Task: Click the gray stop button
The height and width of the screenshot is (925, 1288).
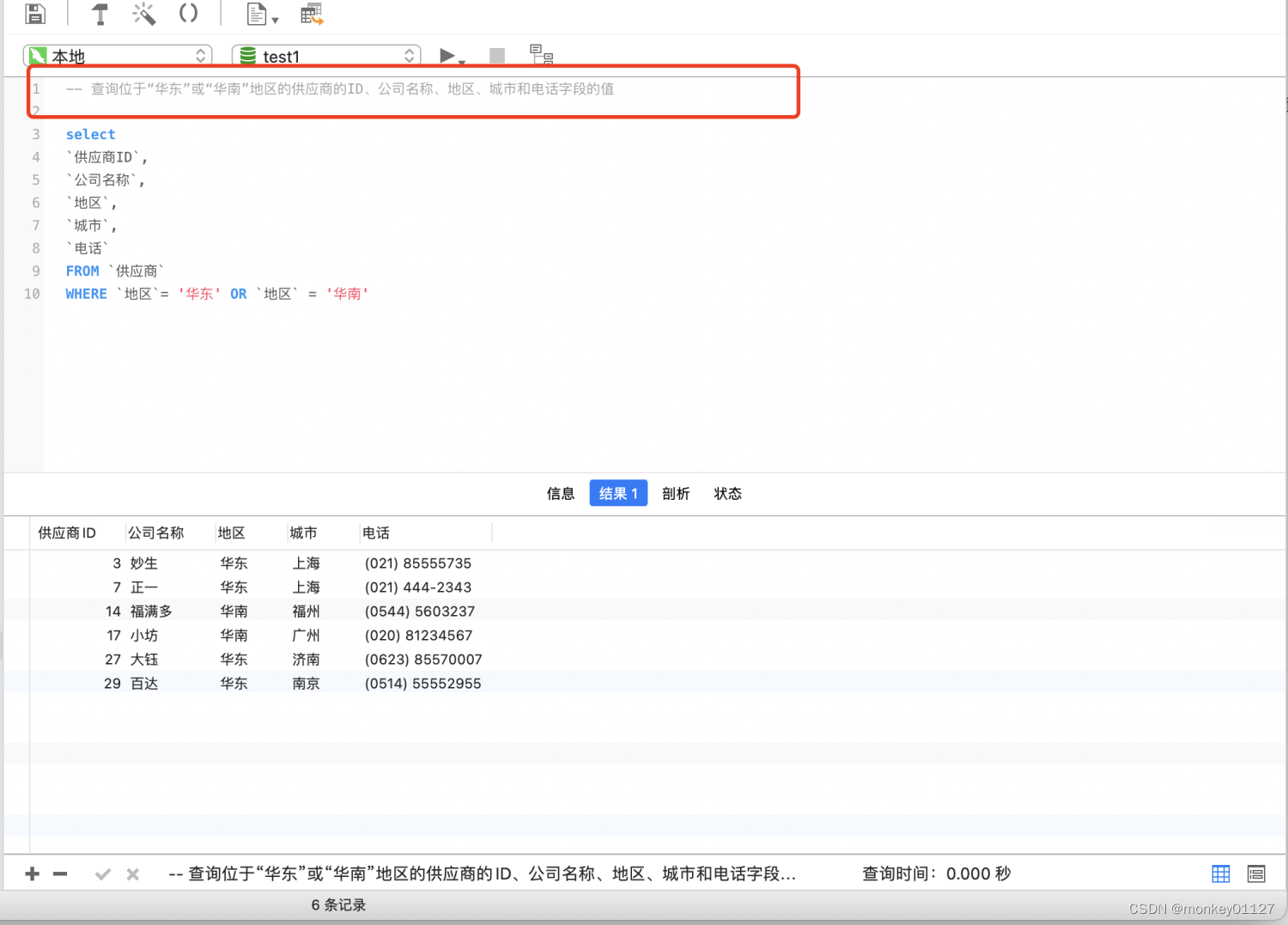Action: tap(497, 56)
